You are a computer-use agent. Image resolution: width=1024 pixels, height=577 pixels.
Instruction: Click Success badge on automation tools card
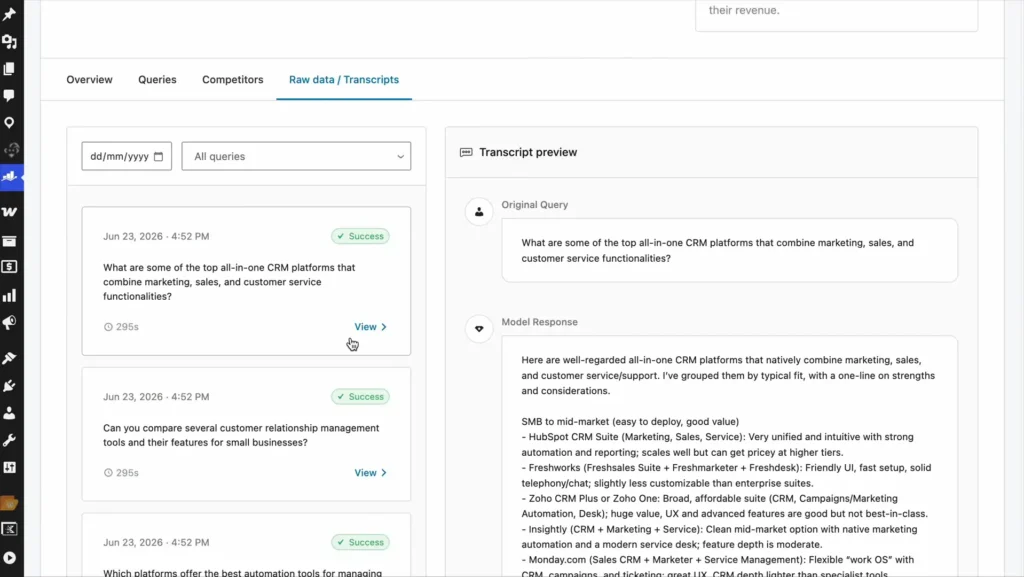pos(360,542)
